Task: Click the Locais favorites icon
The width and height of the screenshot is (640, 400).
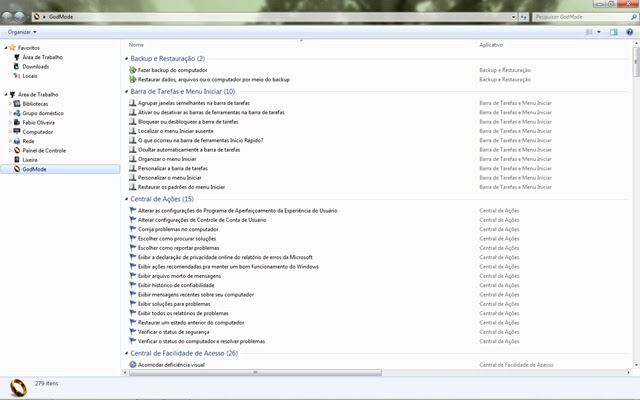Action: tap(16, 76)
